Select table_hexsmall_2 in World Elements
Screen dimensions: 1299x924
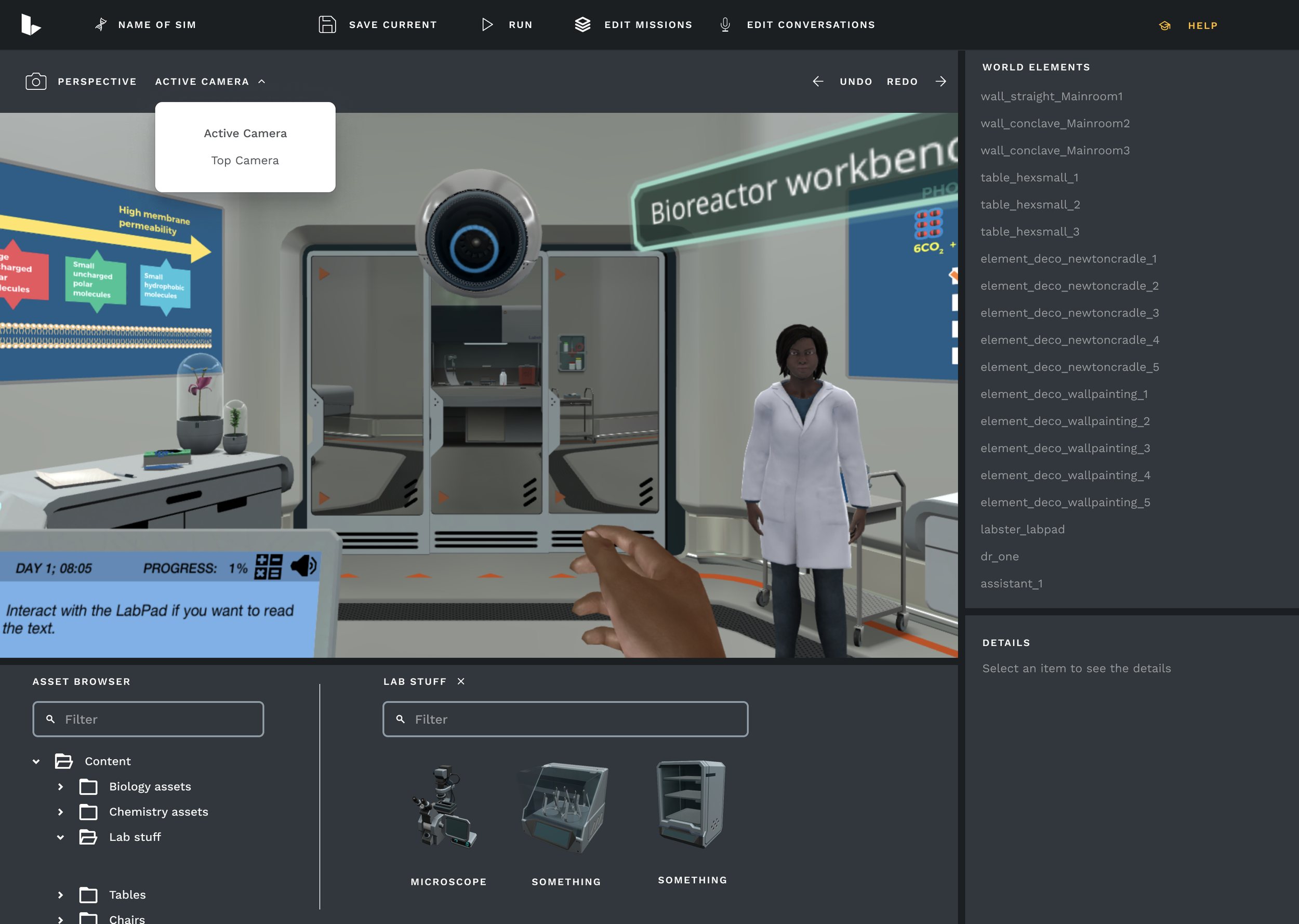pos(1030,204)
